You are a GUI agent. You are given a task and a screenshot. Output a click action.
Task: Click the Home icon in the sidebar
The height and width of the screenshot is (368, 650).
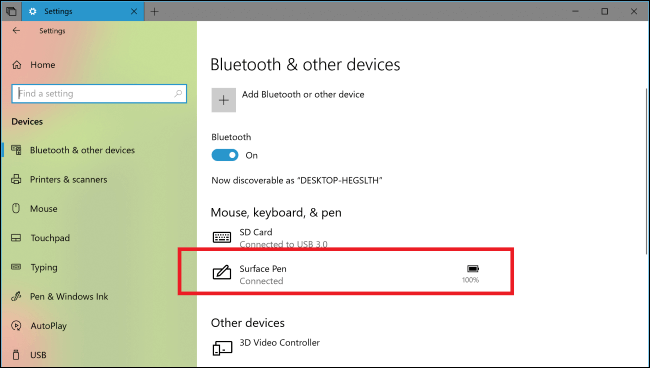pos(17,65)
